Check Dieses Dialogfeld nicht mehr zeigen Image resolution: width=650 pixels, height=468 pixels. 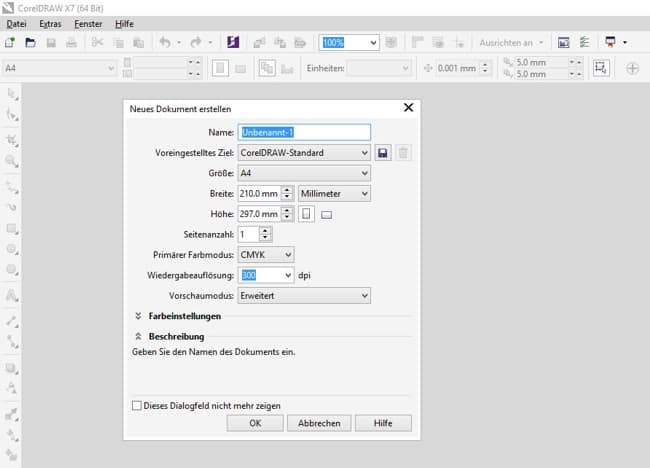coord(137,405)
